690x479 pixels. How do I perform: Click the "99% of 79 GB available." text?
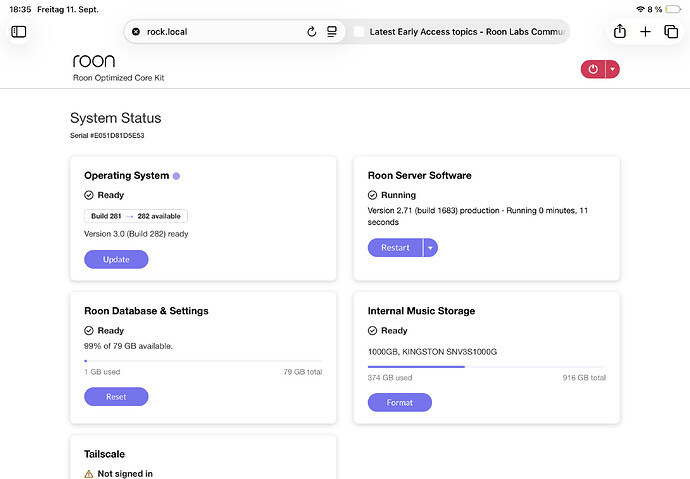[x=128, y=346]
